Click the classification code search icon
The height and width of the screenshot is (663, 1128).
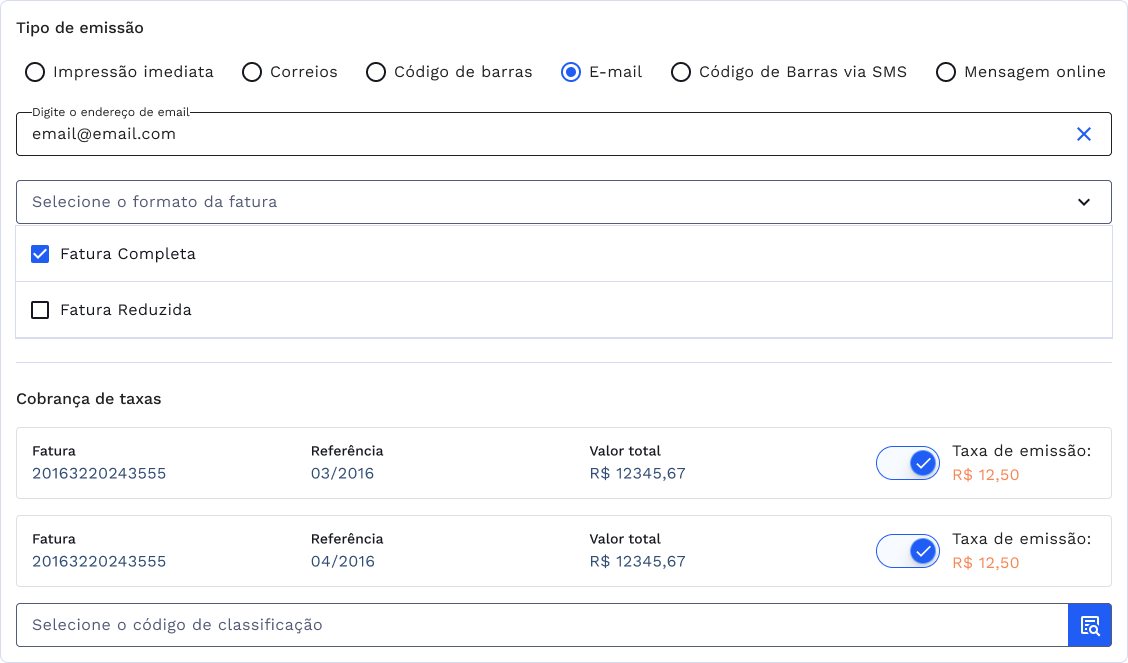coord(1090,626)
